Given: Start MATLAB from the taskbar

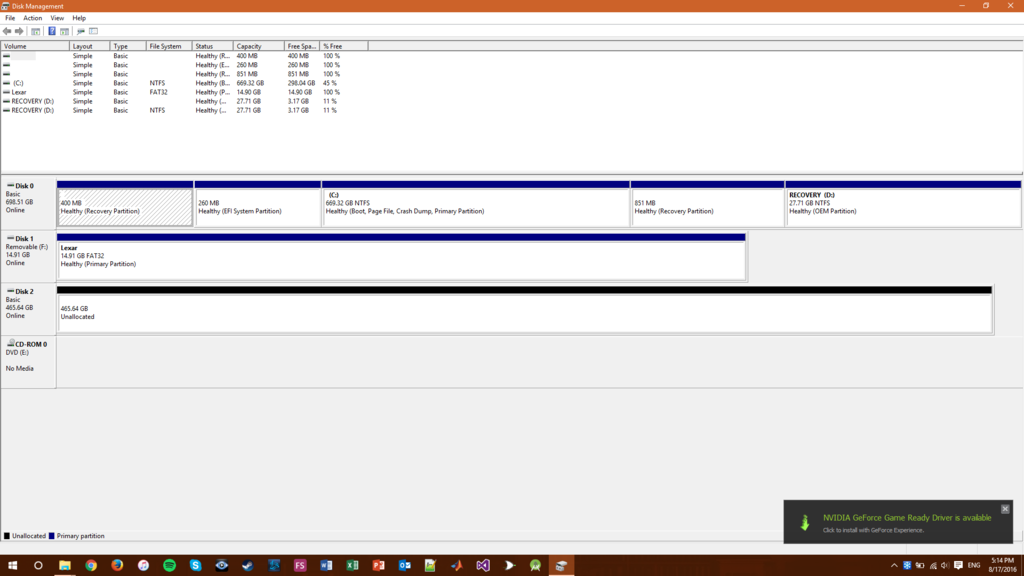Looking at the screenshot, I should pos(455,565).
